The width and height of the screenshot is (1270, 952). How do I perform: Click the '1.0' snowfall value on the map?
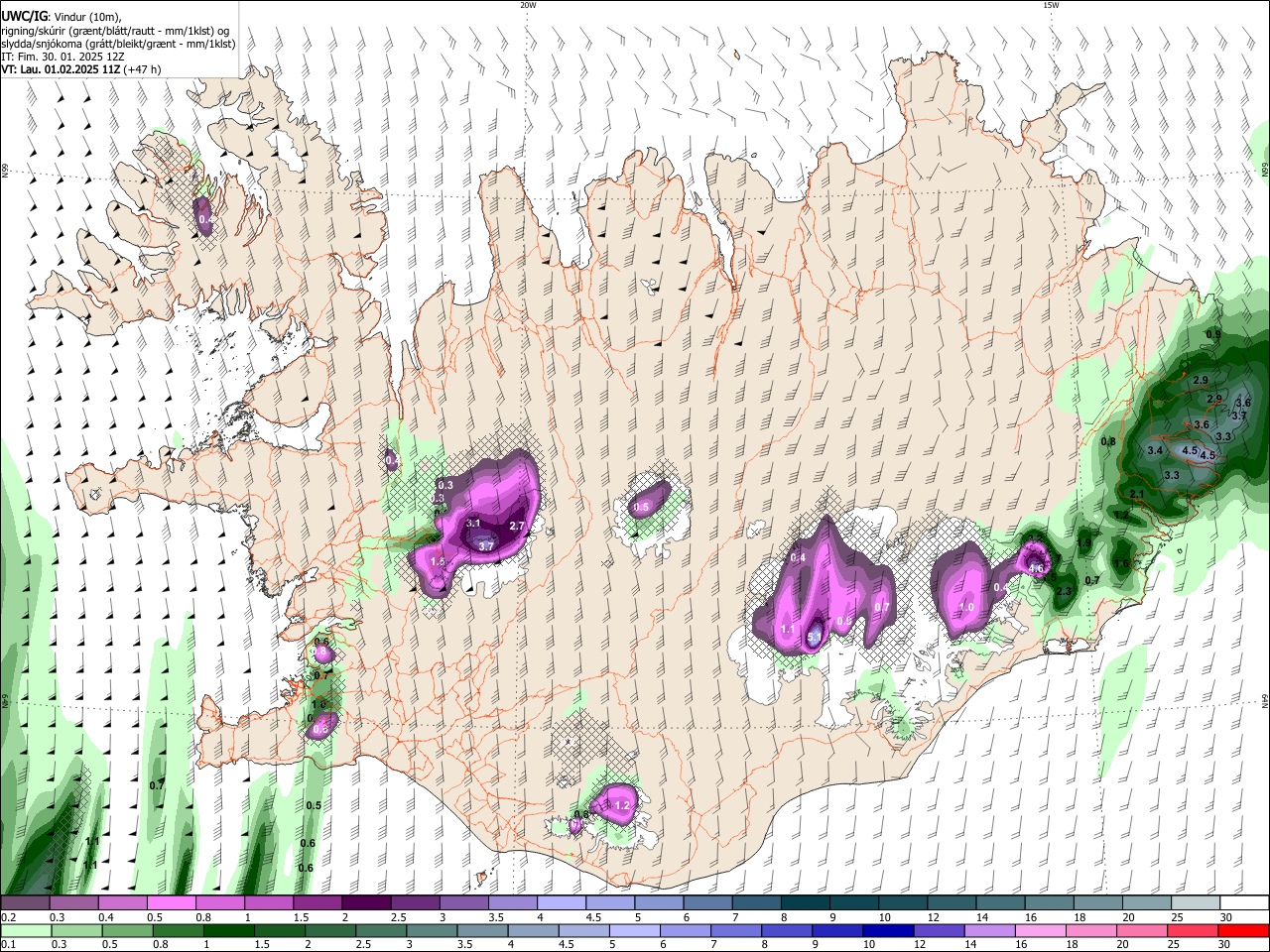[x=966, y=608]
